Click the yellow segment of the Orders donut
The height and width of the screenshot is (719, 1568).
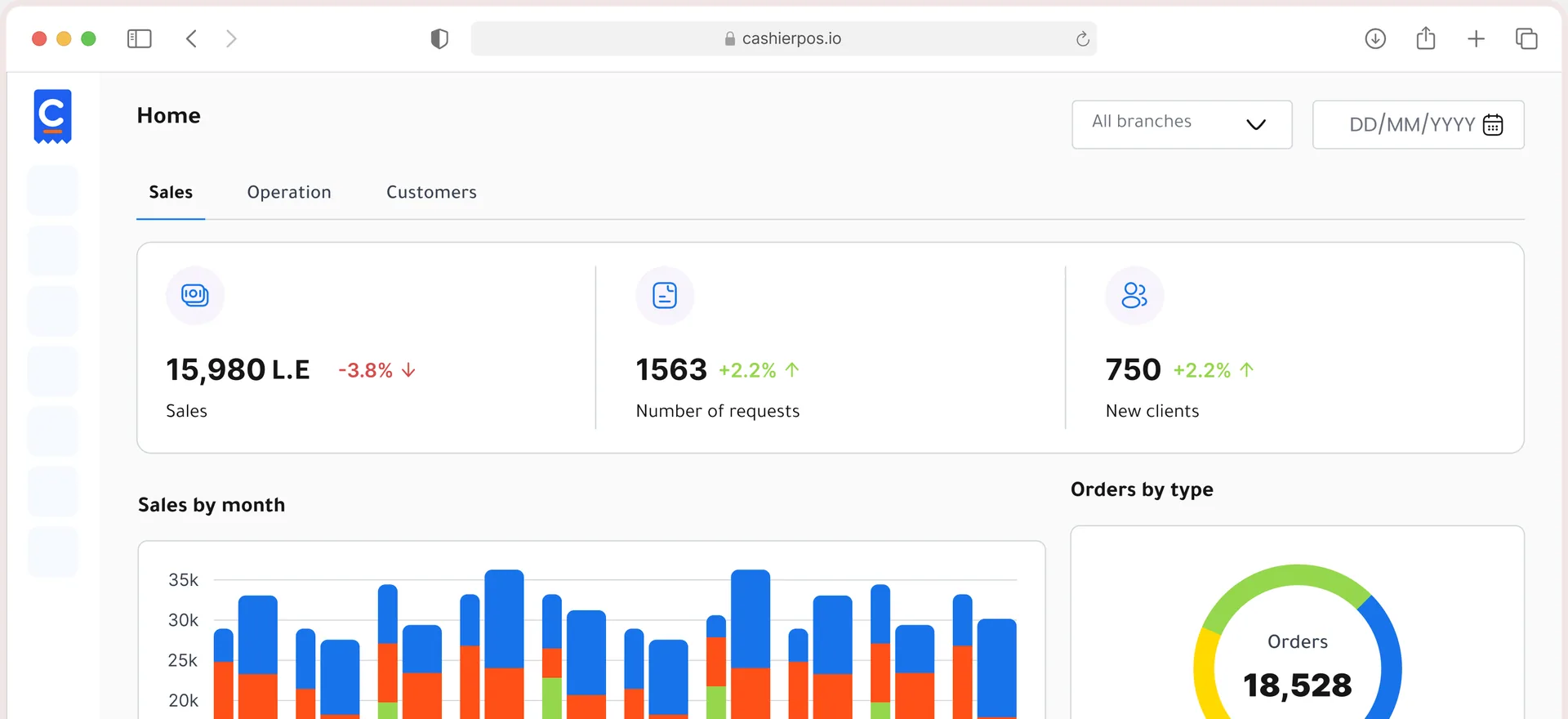[x=1205, y=675]
